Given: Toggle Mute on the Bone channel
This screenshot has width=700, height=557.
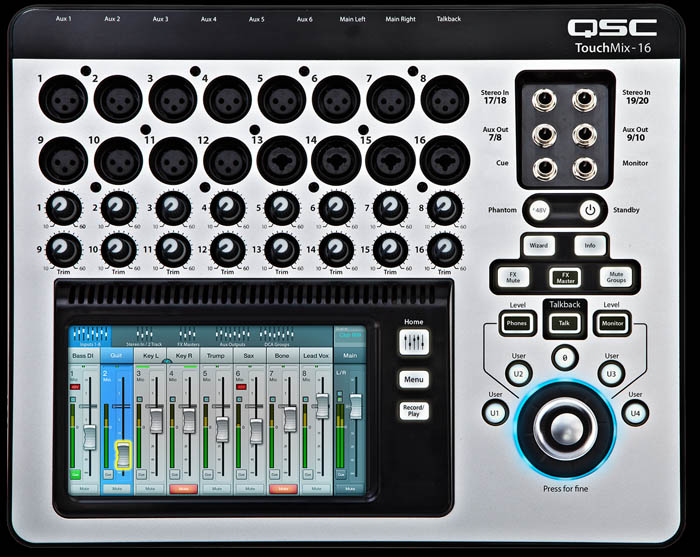Looking at the screenshot, I should pos(285,488).
